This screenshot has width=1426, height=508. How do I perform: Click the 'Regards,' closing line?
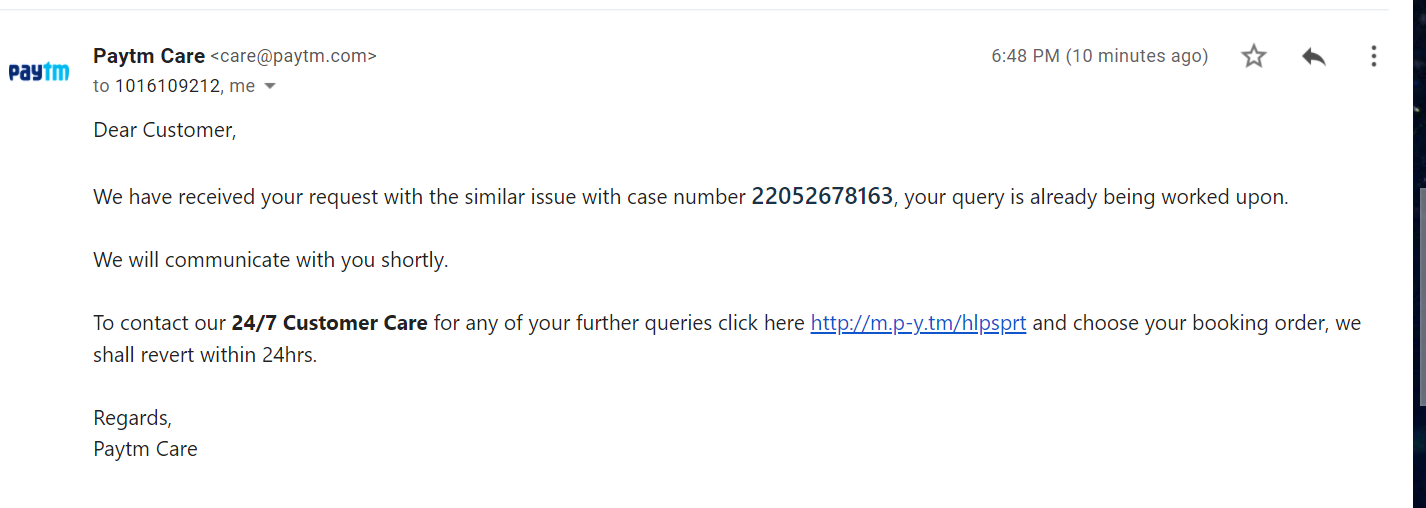coord(132,417)
